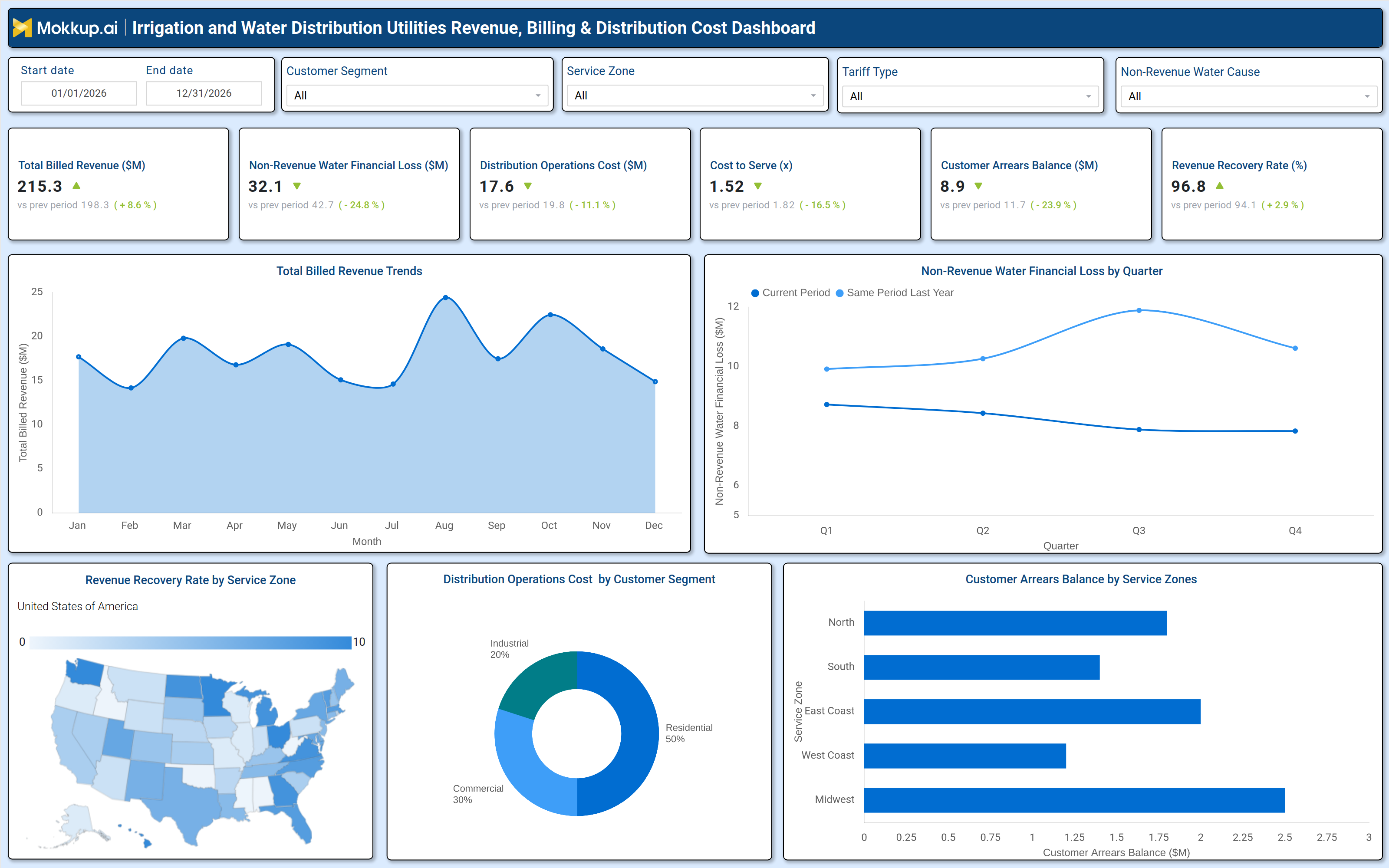Click the down arrow next to 32.1

pyautogui.click(x=297, y=186)
